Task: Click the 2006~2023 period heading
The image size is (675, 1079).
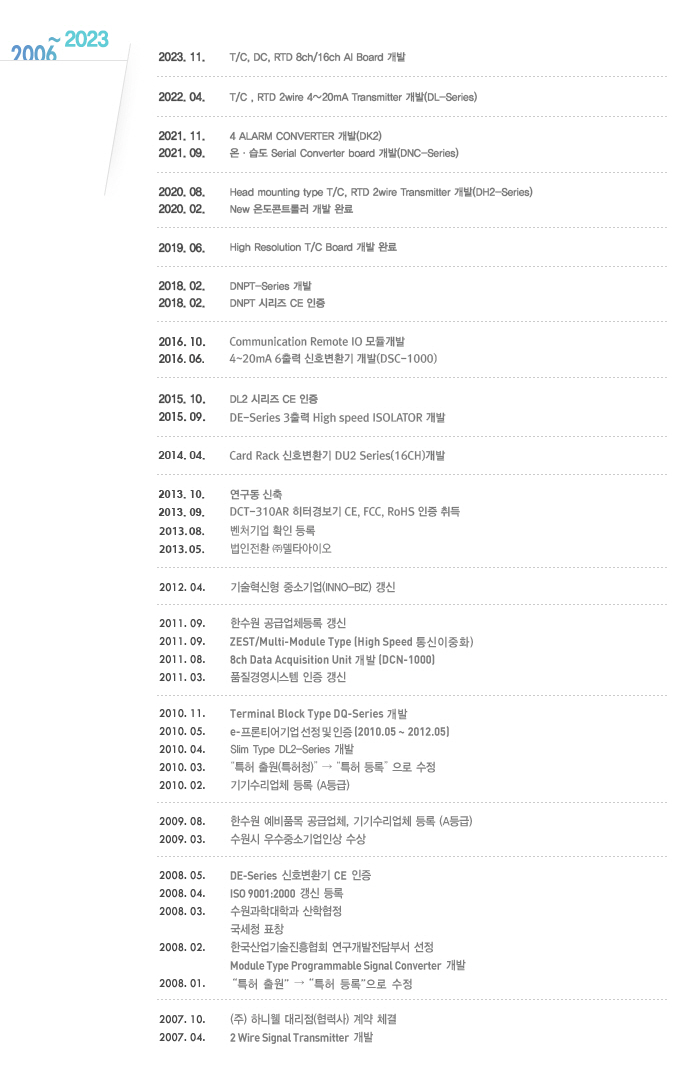Action: point(60,45)
